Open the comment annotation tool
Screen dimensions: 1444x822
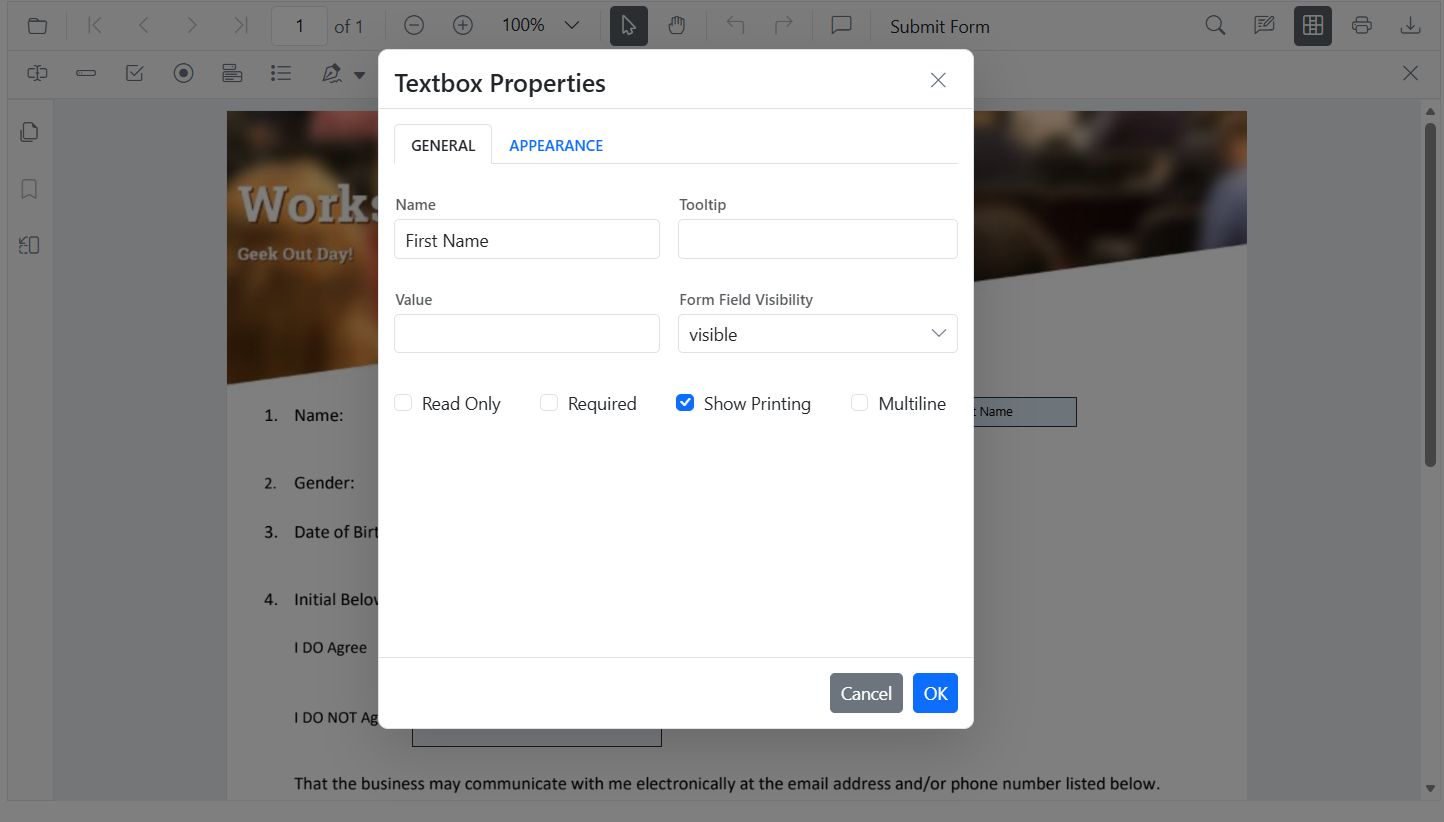pyautogui.click(x=840, y=25)
